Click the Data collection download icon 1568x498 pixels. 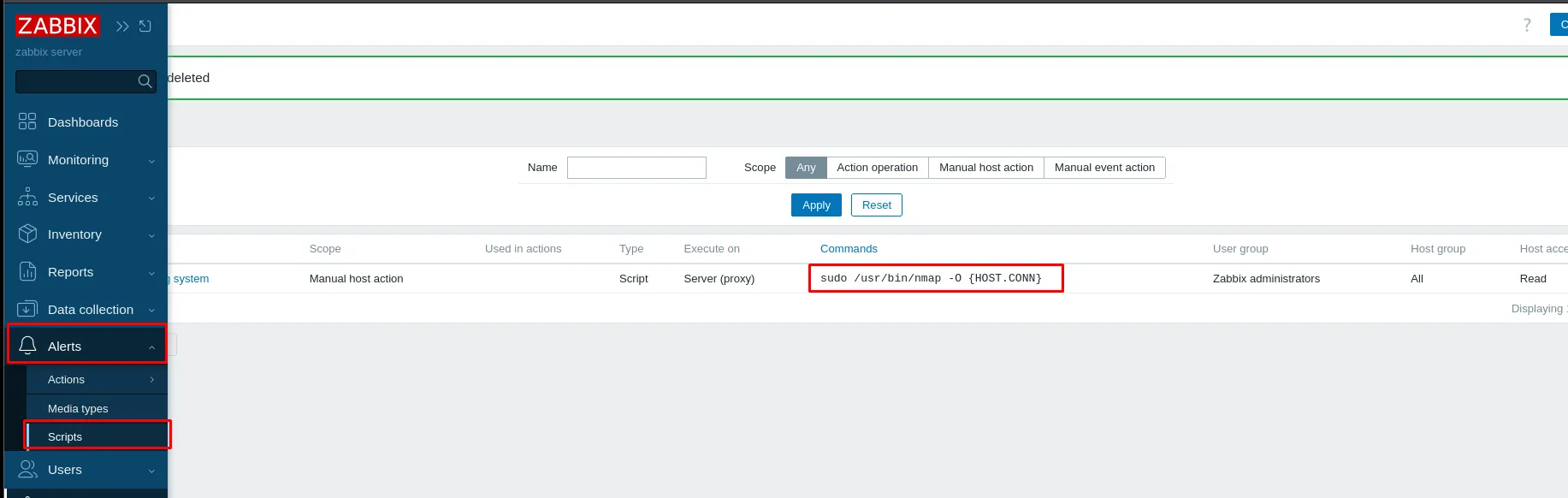coord(27,309)
